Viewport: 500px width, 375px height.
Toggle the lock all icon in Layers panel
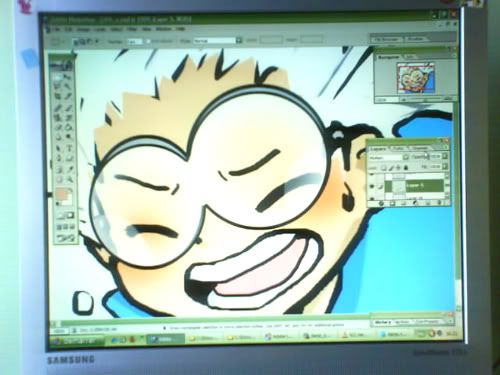406,168
